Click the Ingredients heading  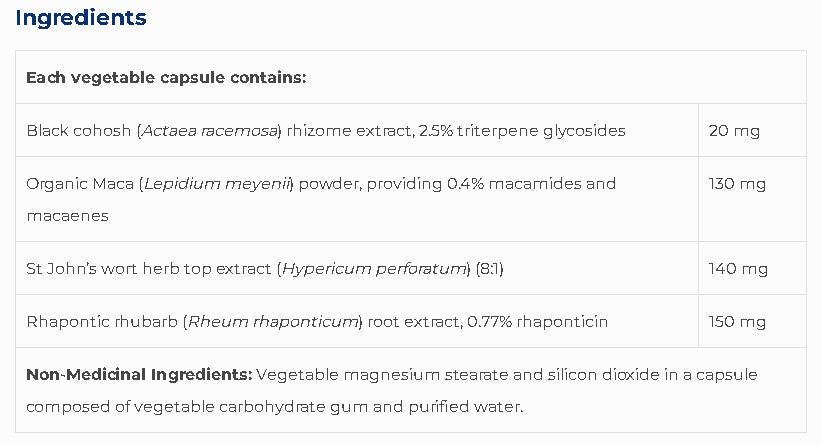click(x=81, y=18)
